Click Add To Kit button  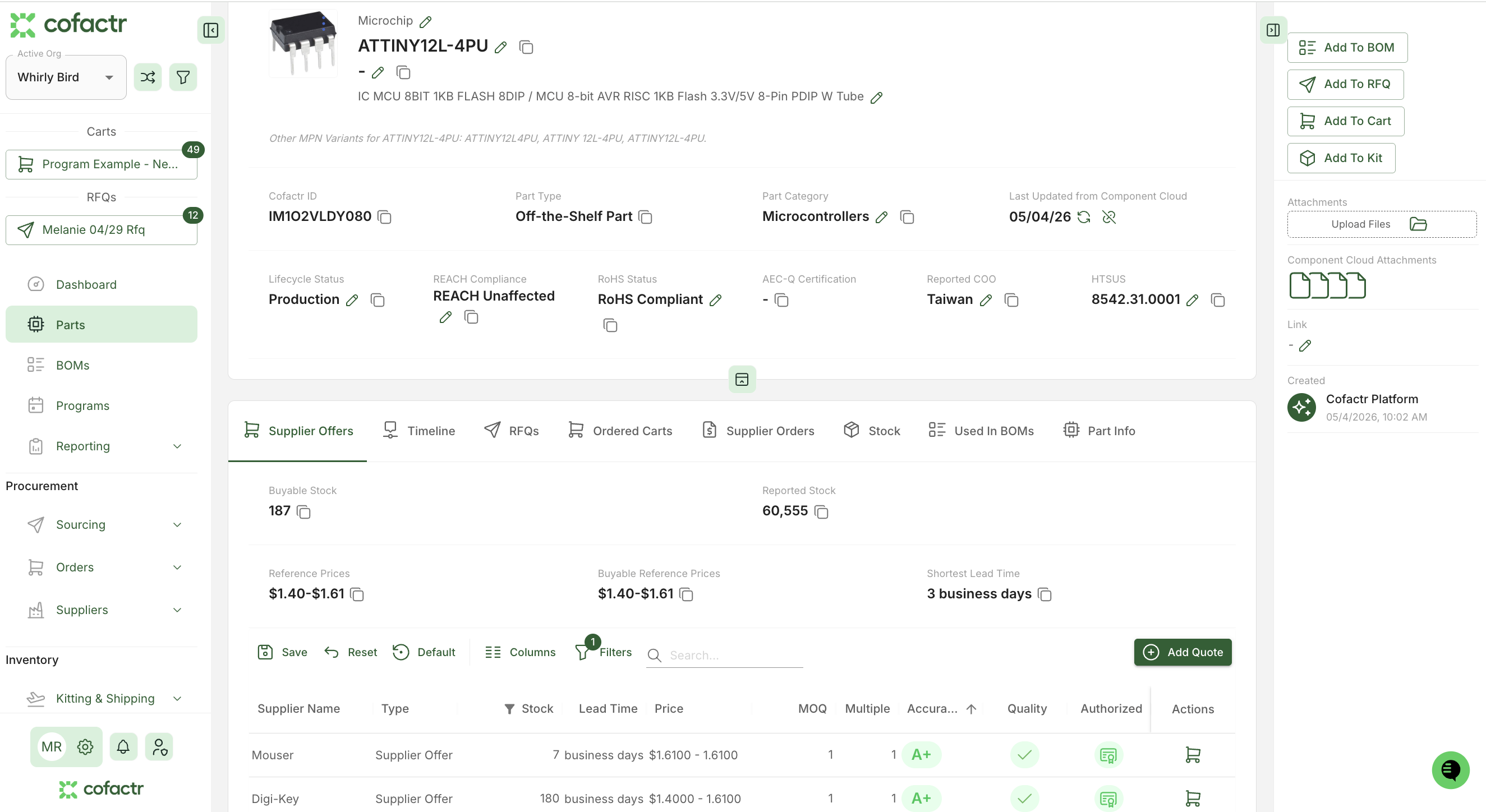click(x=1341, y=158)
